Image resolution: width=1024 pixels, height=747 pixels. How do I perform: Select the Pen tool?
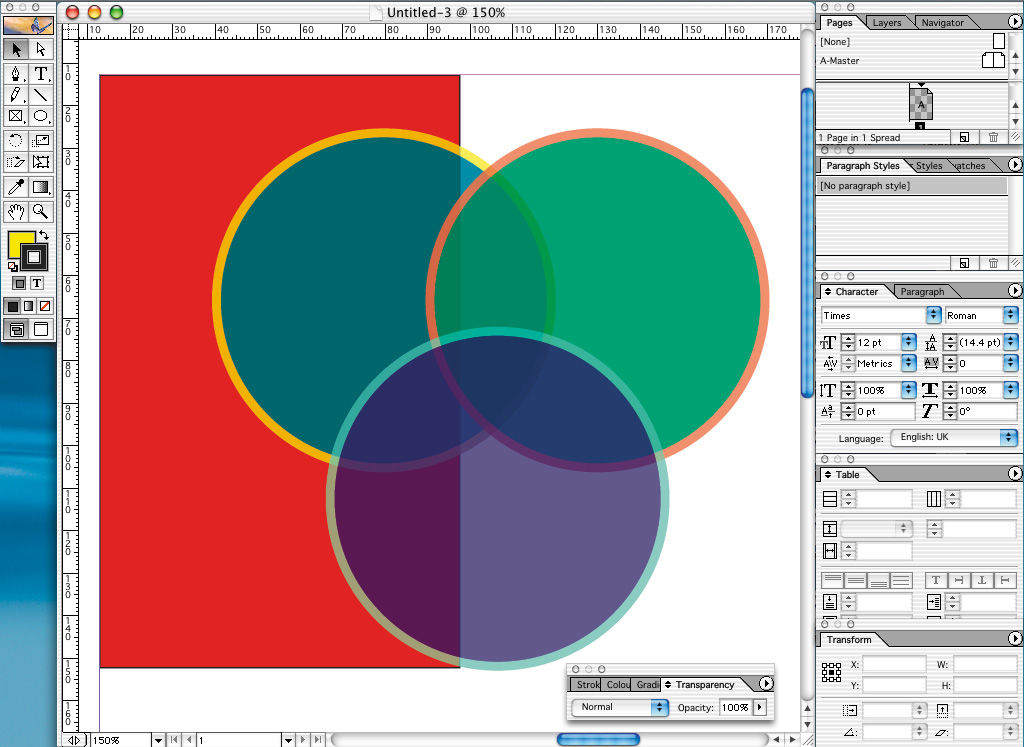coord(15,73)
